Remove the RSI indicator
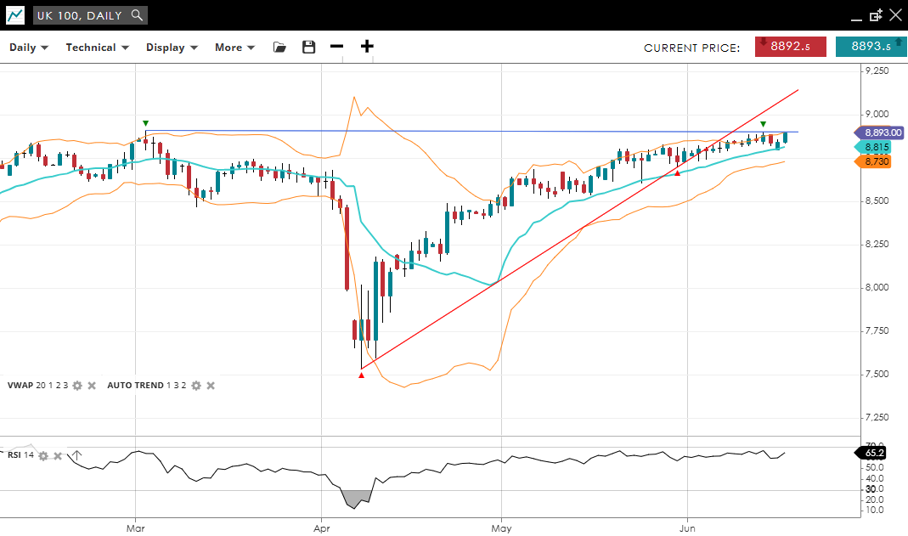 point(58,456)
